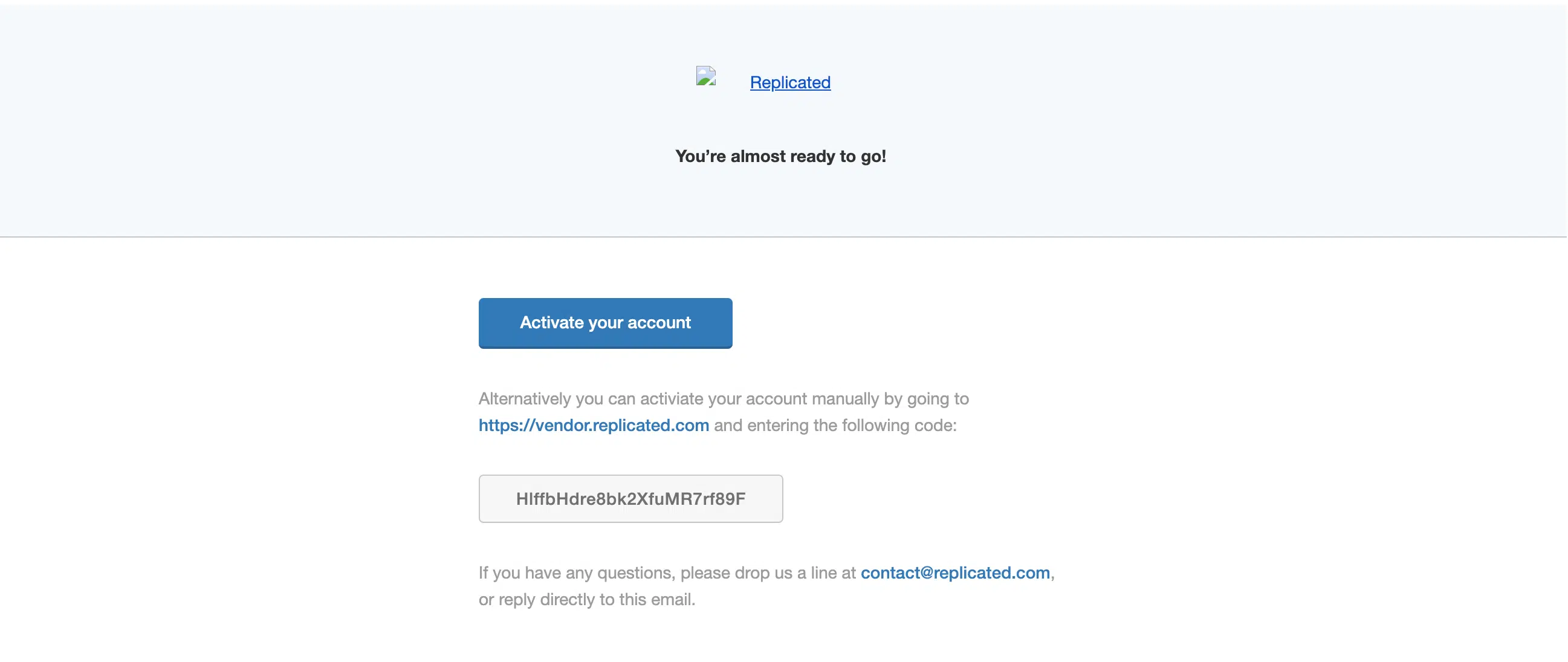
Task: Click the word "account" on the blue button
Action: click(659, 322)
